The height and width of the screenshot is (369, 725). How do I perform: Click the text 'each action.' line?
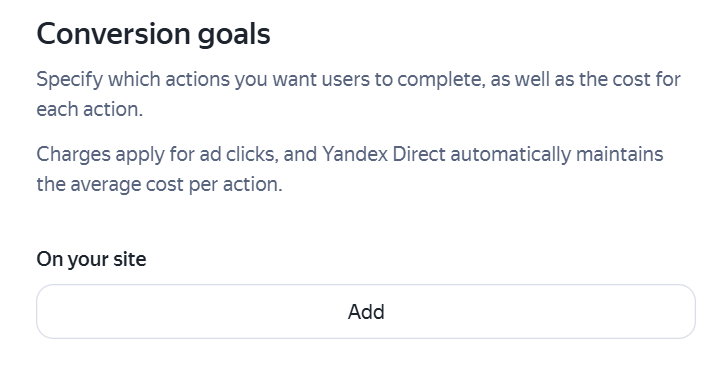90,110
